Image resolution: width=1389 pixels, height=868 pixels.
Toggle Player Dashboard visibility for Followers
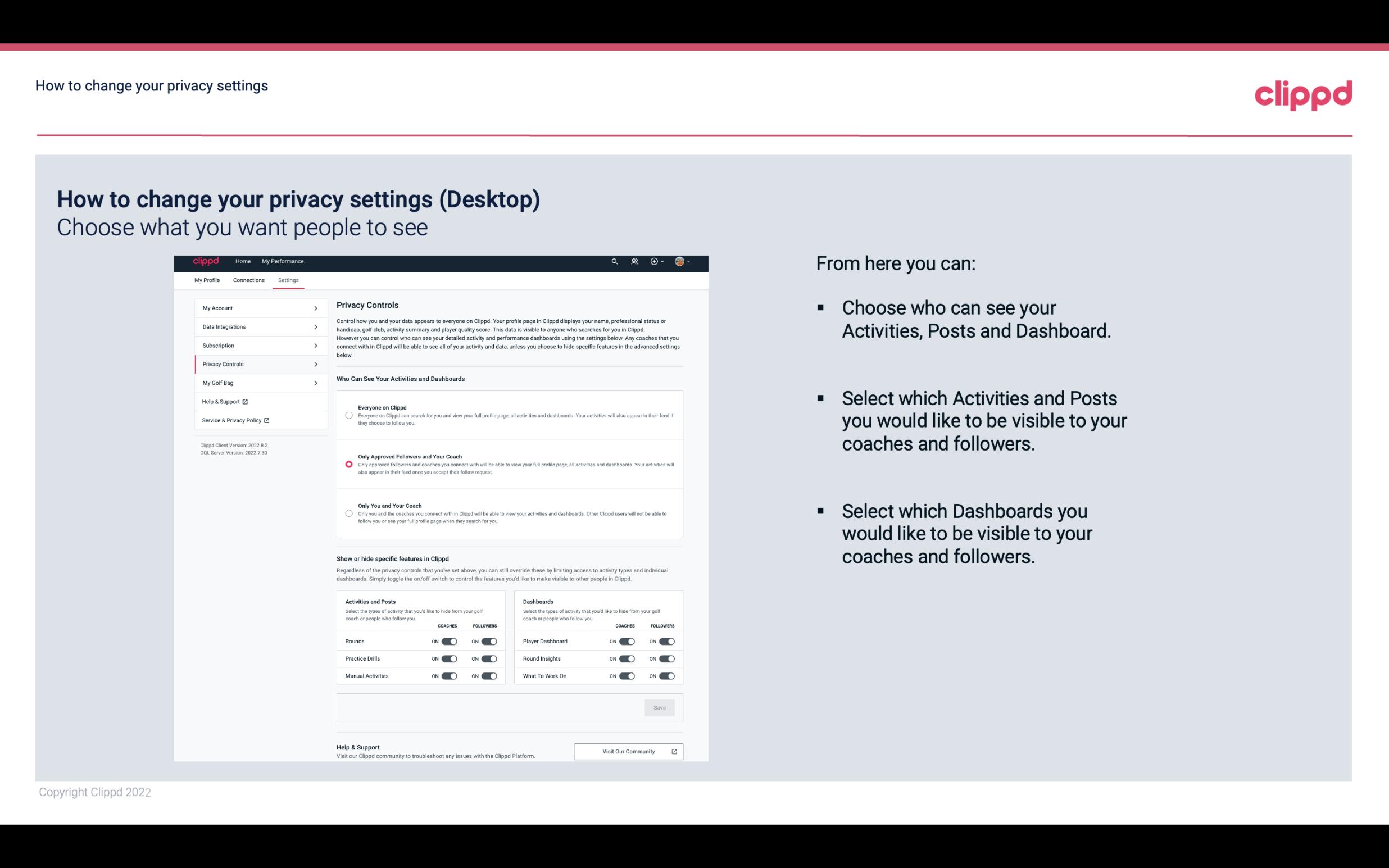click(667, 641)
